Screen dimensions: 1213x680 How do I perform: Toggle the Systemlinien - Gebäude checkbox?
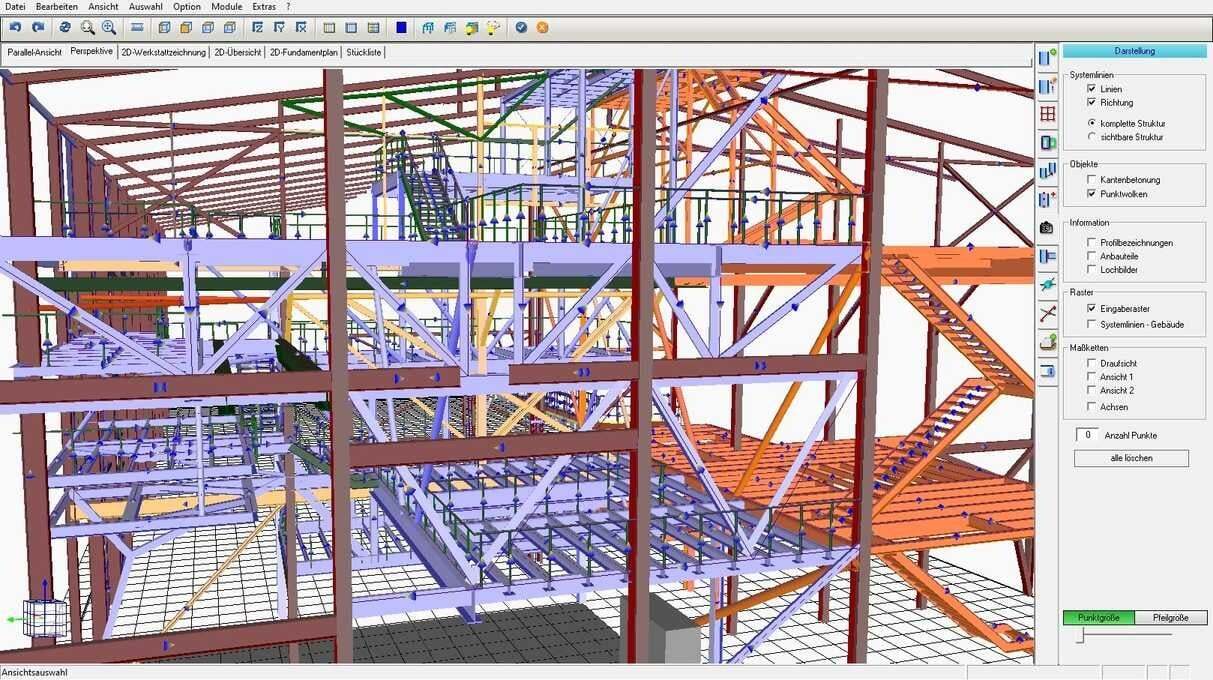point(1089,323)
